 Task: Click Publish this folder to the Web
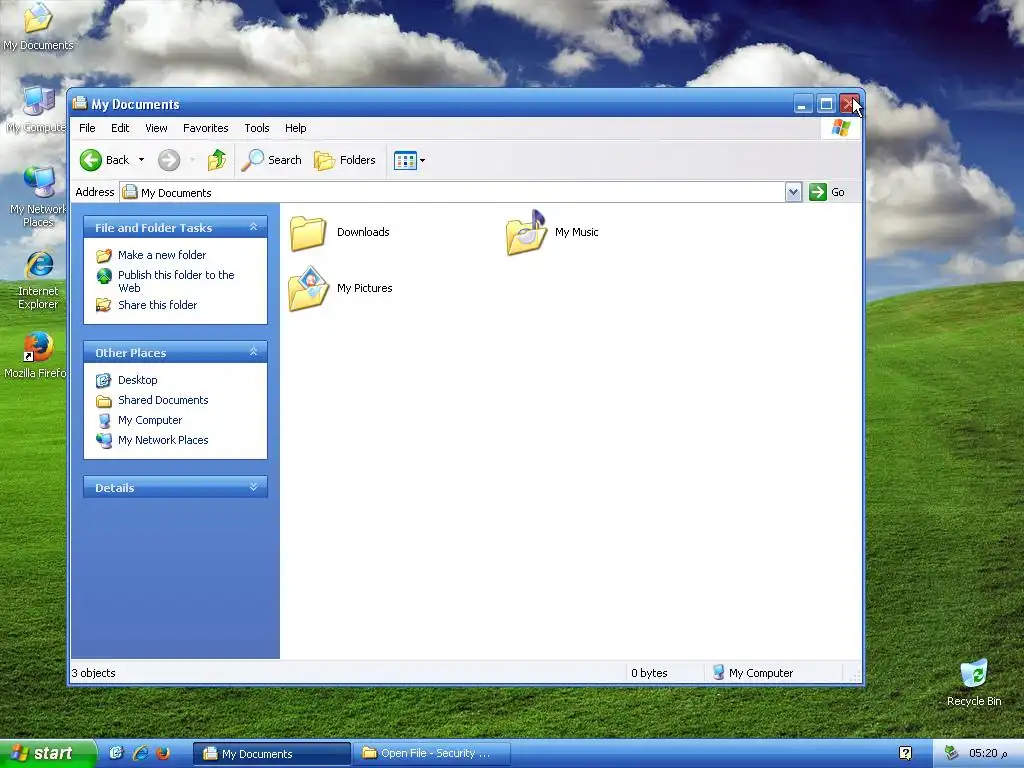click(176, 281)
